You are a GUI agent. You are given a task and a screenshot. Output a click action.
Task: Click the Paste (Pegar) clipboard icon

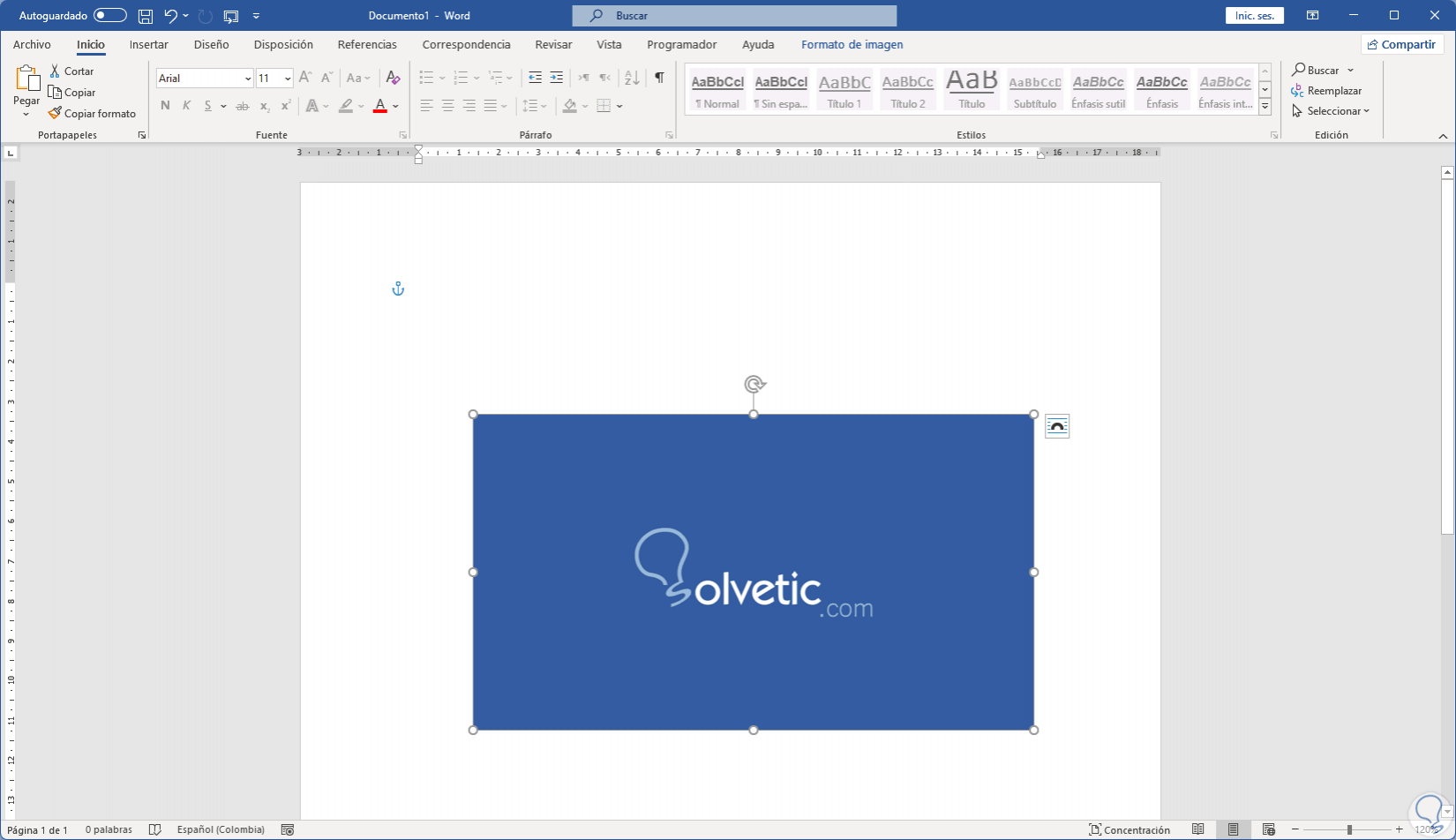coord(26,79)
